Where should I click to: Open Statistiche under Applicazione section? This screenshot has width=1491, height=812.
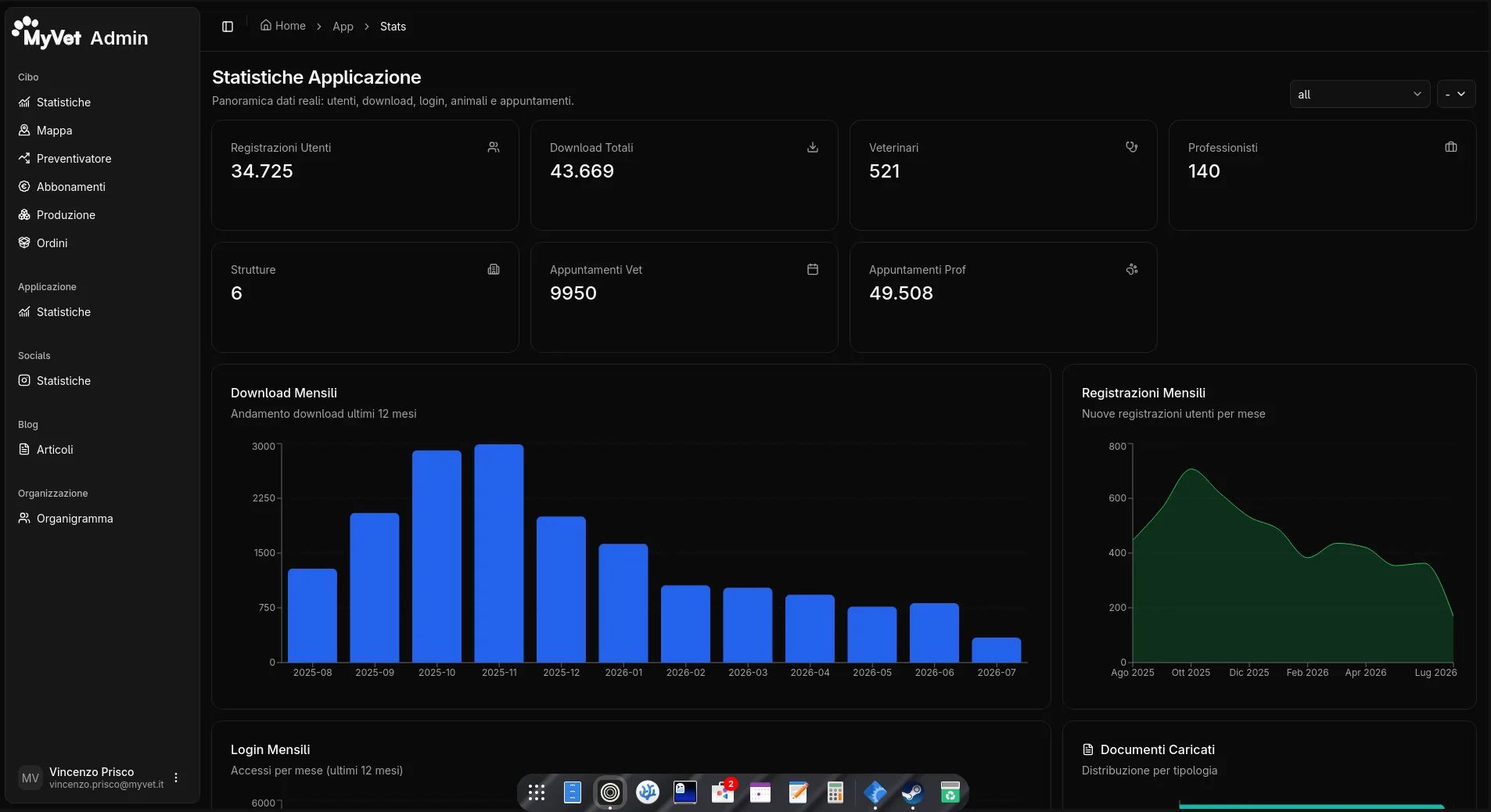102,312
